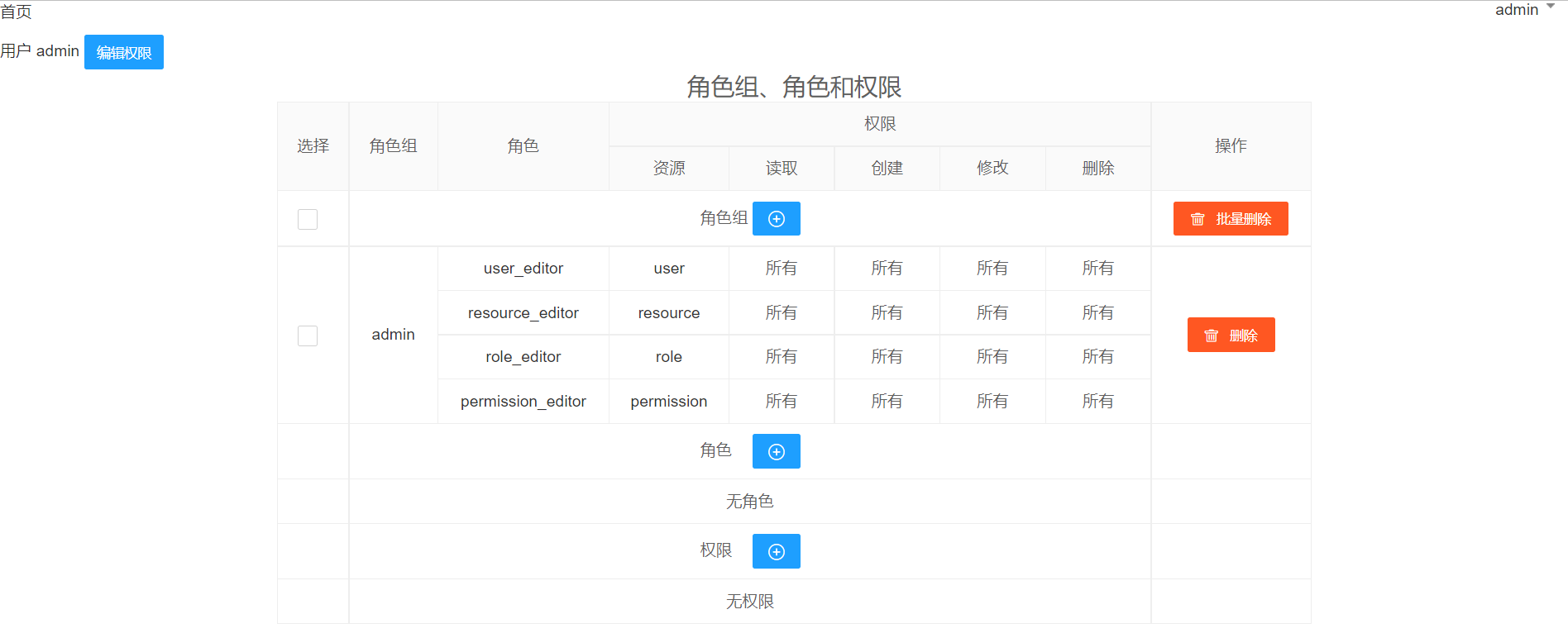Click role_editor row 修改 value 所有
Viewport: 1568px width, 638px height.
[x=992, y=357]
